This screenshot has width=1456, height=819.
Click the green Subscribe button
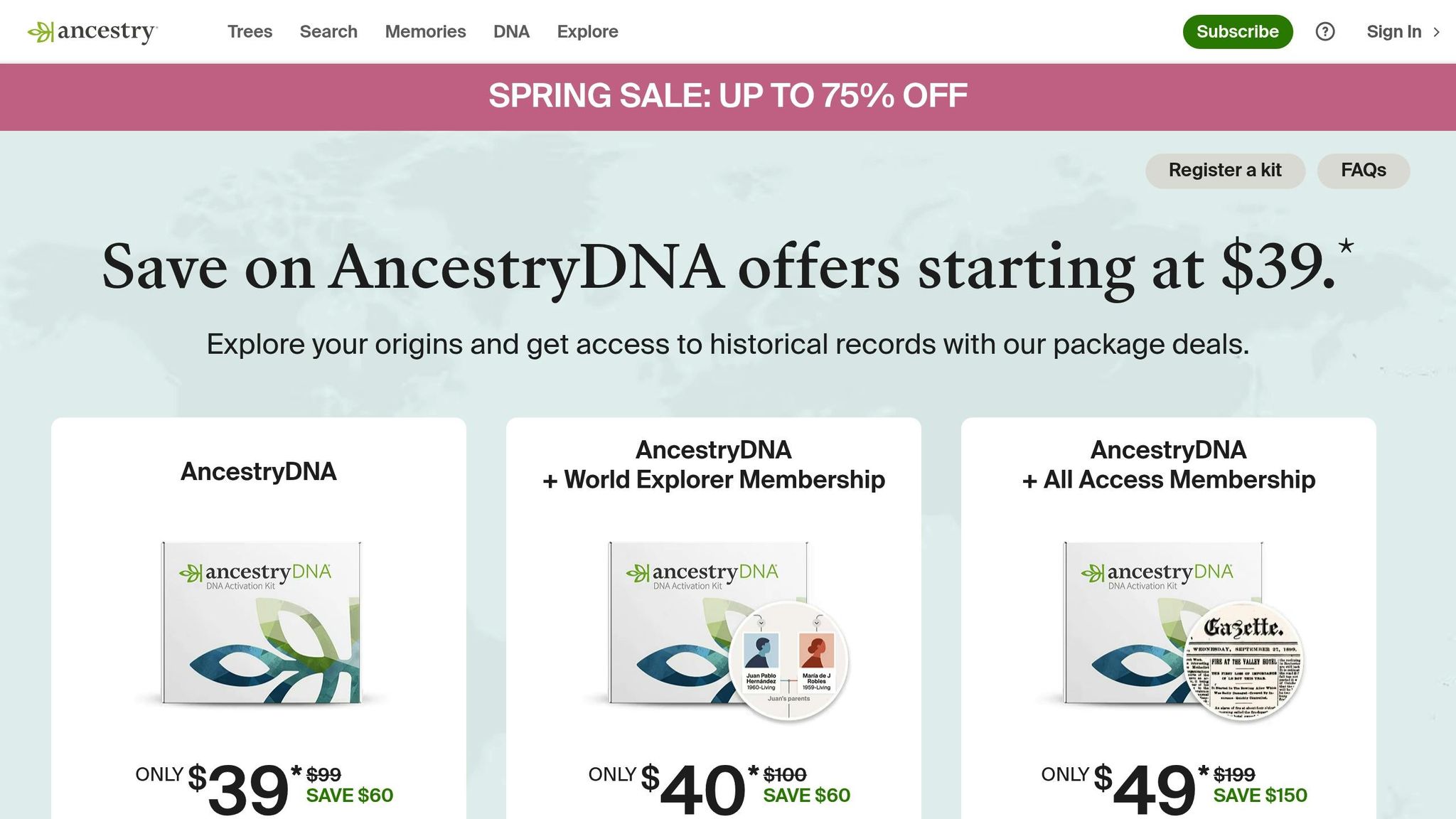click(1237, 31)
